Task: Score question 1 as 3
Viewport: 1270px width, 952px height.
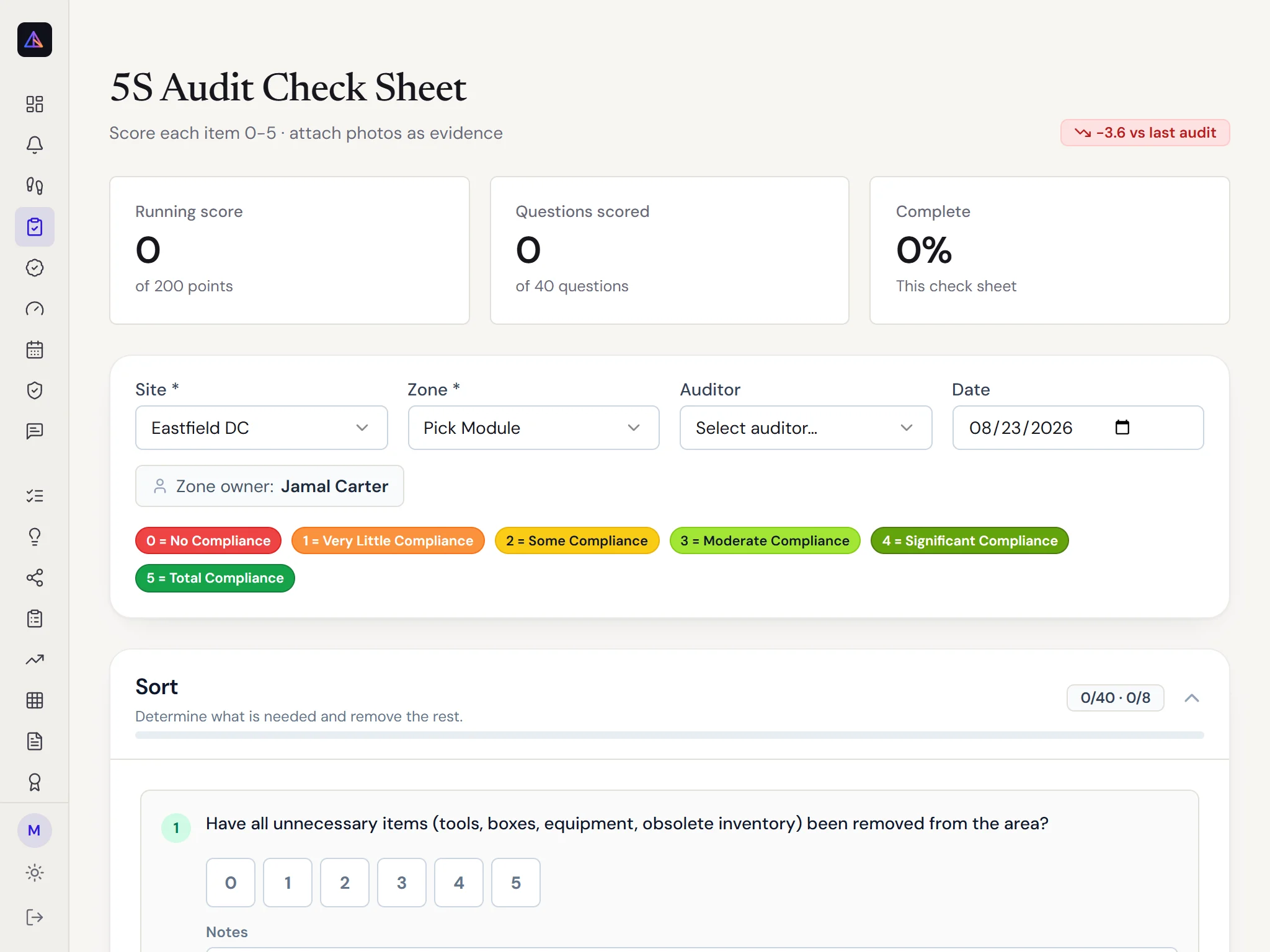Action: pos(402,883)
